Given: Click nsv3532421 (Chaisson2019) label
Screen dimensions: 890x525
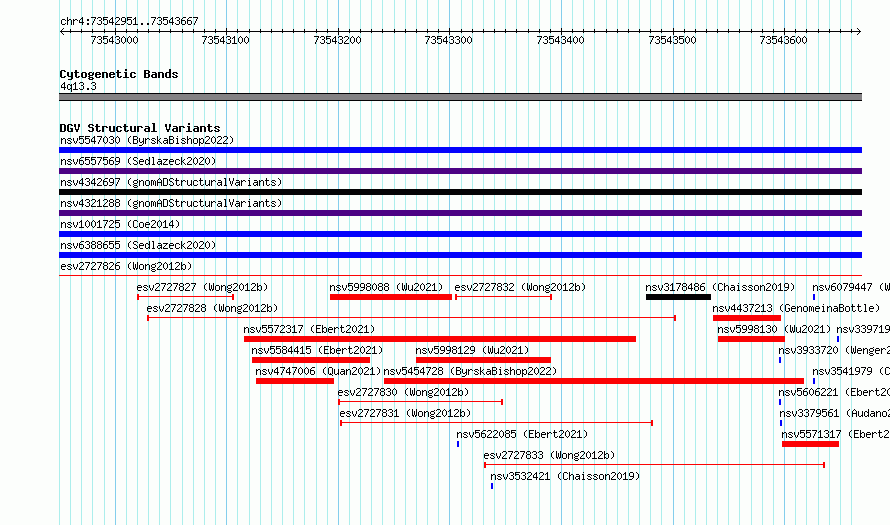Looking at the screenshot, I should 565,476.
